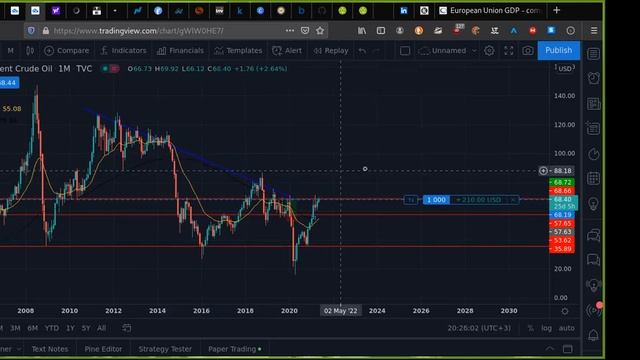Create an Alert from toolbar
640x360 pixels.
tap(287, 51)
